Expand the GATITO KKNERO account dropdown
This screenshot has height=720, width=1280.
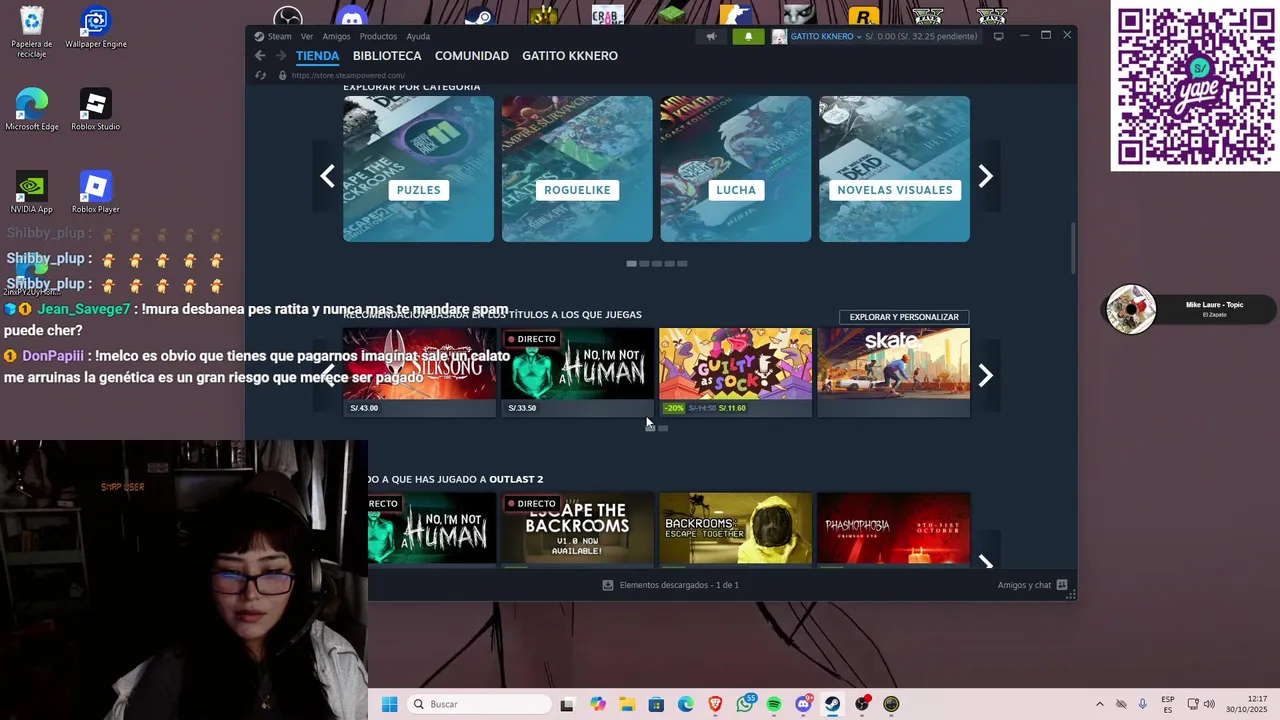(x=859, y=37)
